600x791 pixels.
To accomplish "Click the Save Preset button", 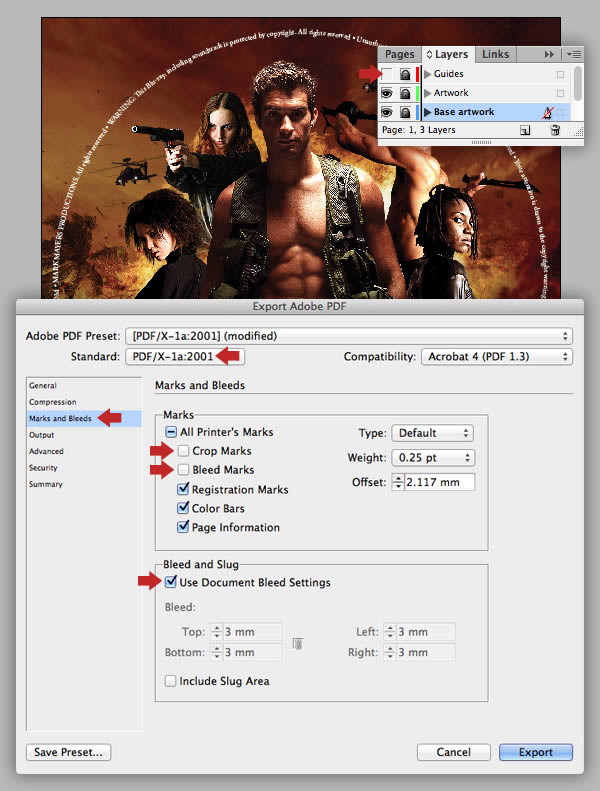I will point(69,752).
